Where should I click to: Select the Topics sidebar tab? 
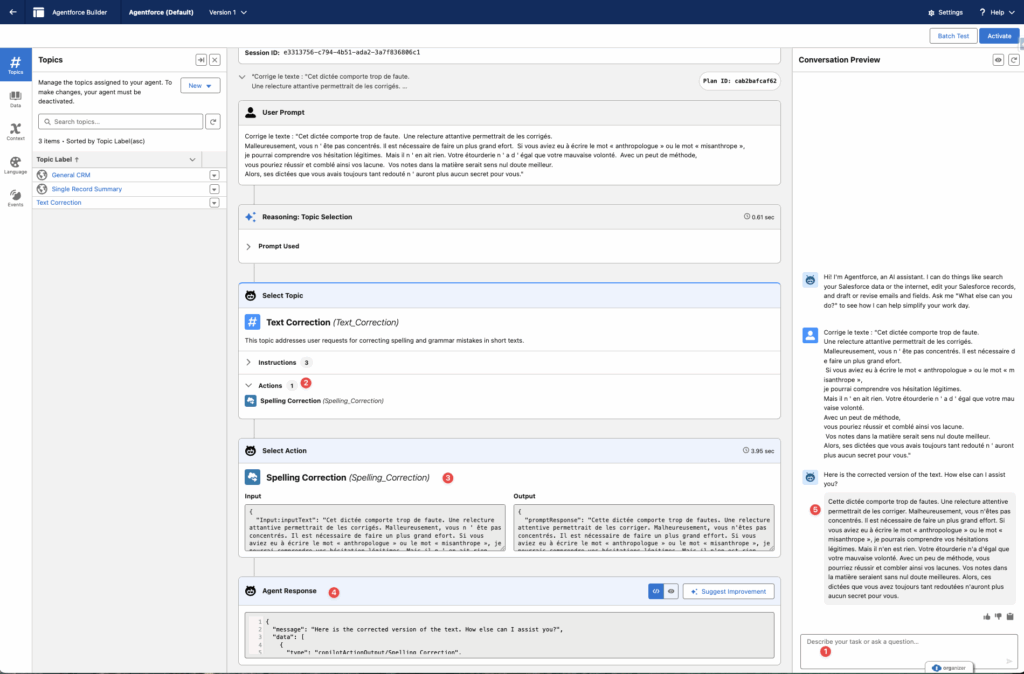(15, 65)
